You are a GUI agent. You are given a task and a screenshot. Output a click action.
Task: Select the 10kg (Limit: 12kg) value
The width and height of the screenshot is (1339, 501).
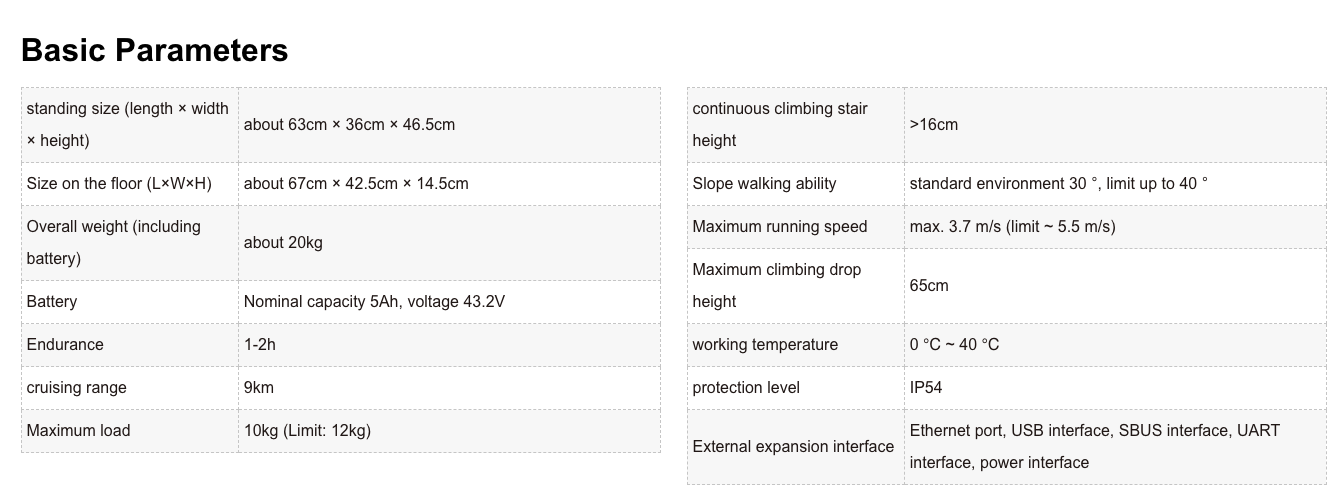[x=307, y=431]
